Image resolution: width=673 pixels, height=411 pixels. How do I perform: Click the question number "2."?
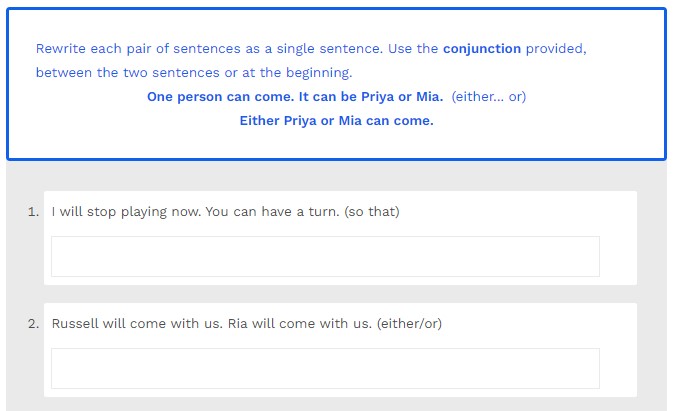[x=34, y=324]
